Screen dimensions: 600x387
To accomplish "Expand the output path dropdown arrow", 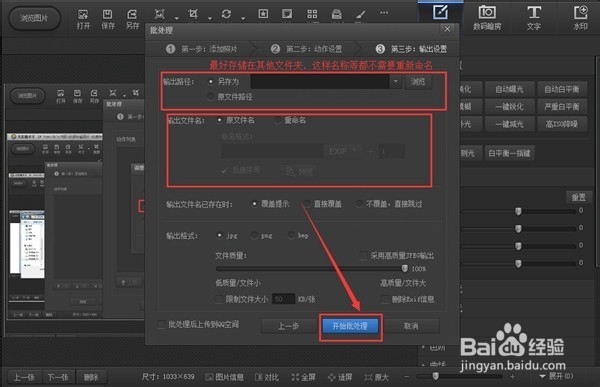I will pyautogui.click(x=396, y=82).
